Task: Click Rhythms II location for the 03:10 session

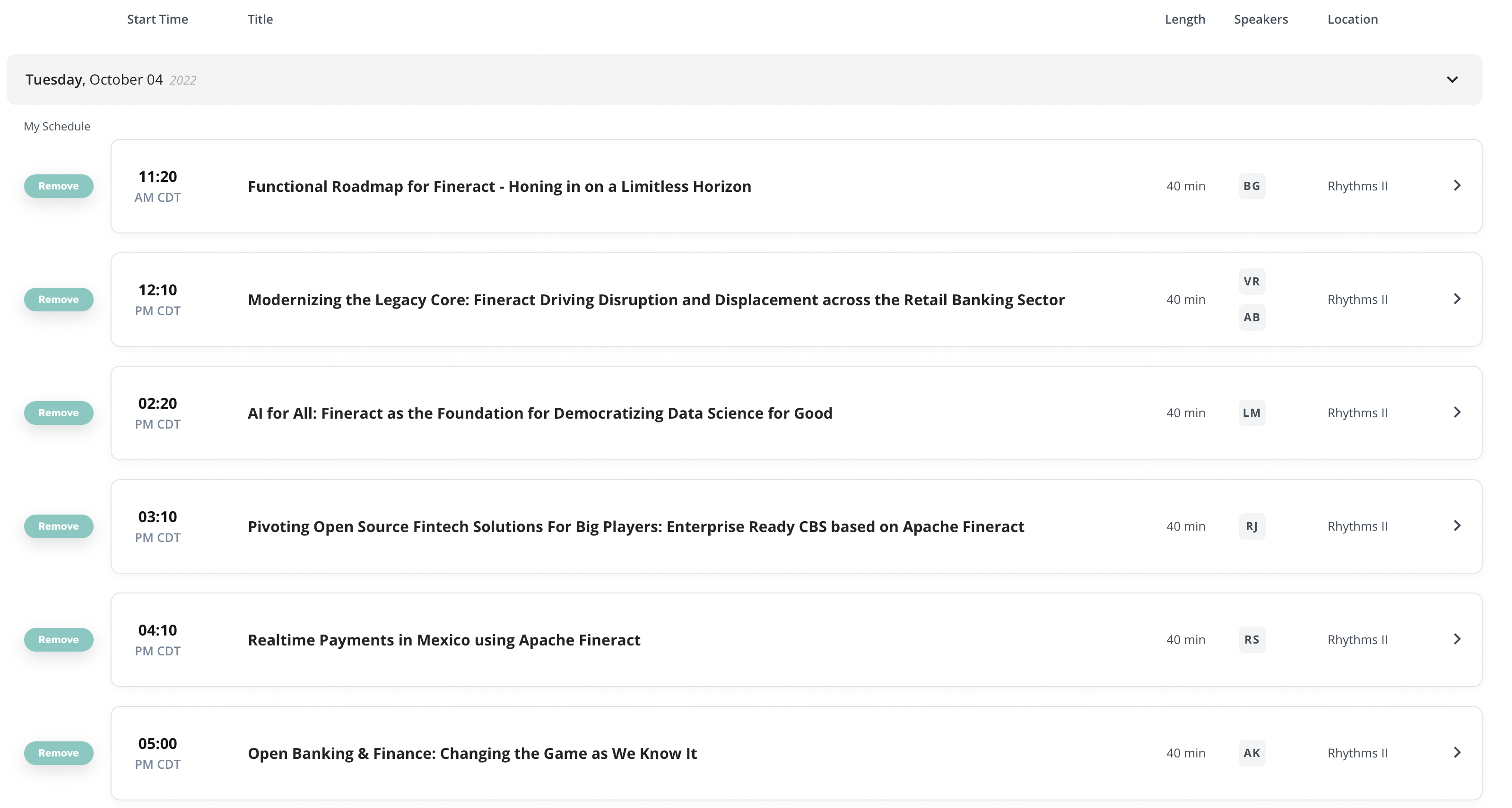Action: point(1357,526)
